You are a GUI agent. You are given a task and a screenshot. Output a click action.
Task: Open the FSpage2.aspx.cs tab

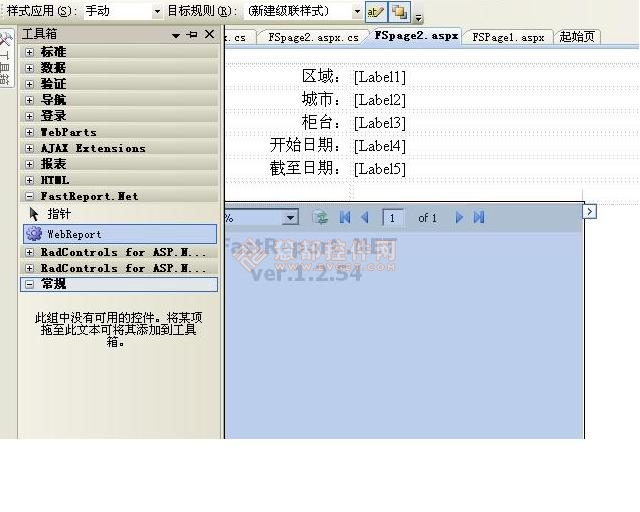(x=313, y=37)
